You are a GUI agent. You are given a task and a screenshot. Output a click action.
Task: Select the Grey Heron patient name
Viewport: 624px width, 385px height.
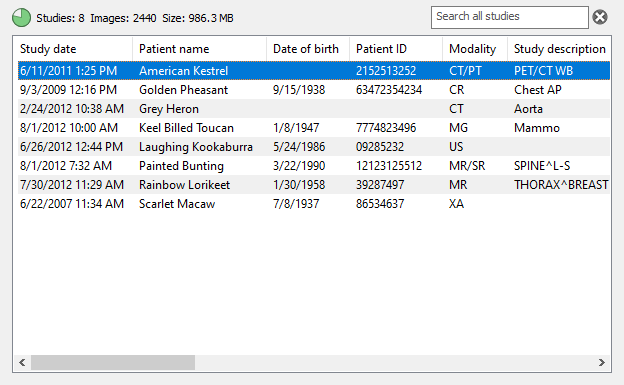(x=169, y=109)
